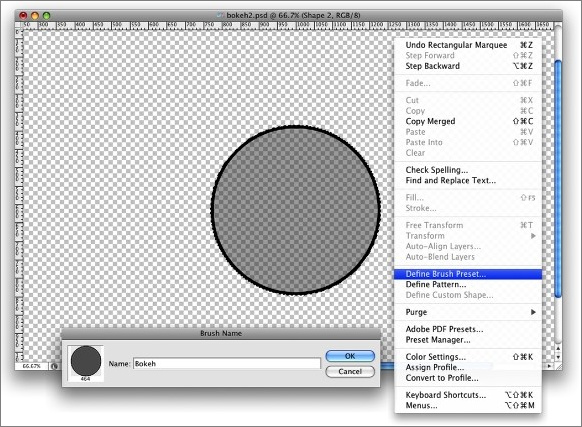This screenshot has height=427, width=582.
Task: Click the Name text field containing Bokeh
Action: click(x=226, y=364)
